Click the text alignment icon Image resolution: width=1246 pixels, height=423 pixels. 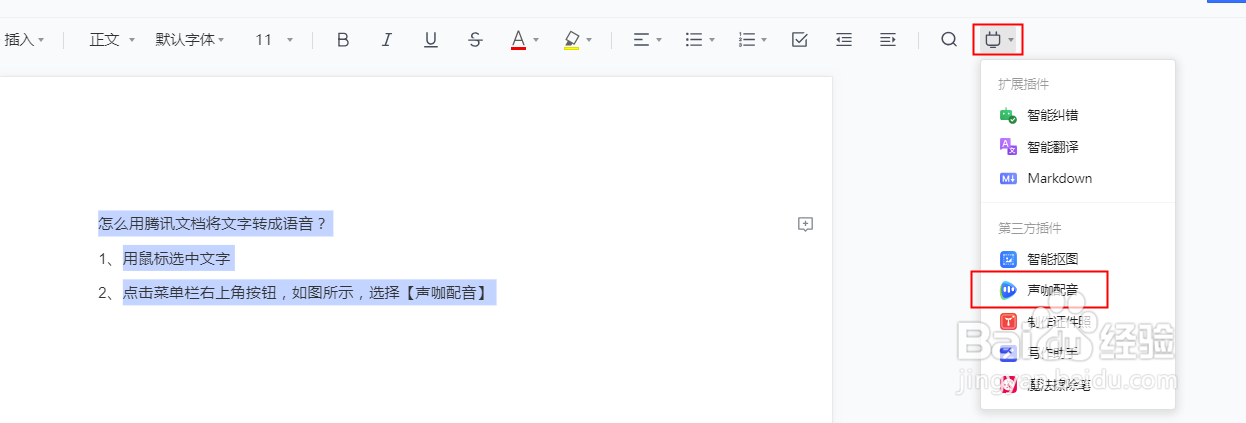(641, 40)
